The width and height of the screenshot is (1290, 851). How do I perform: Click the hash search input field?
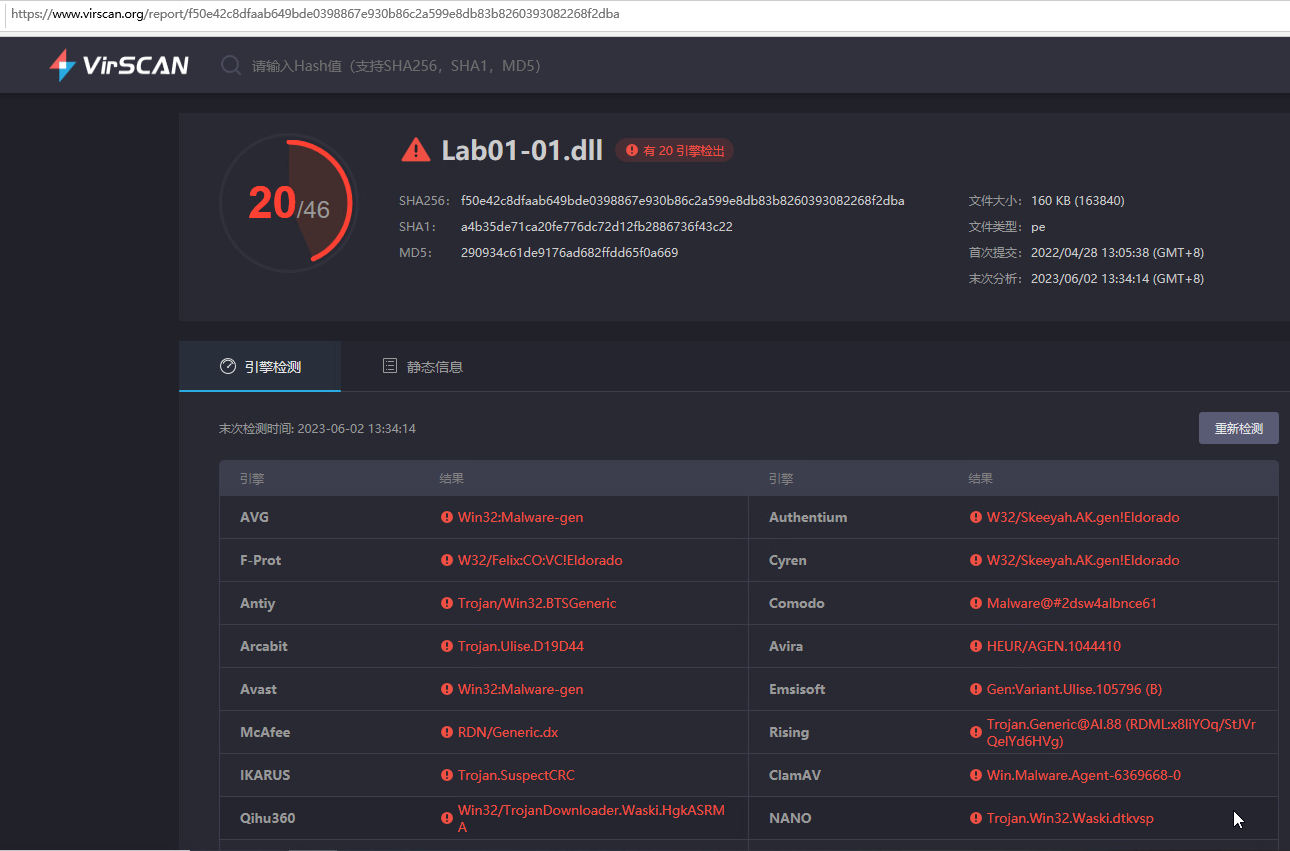coord(397,66)
